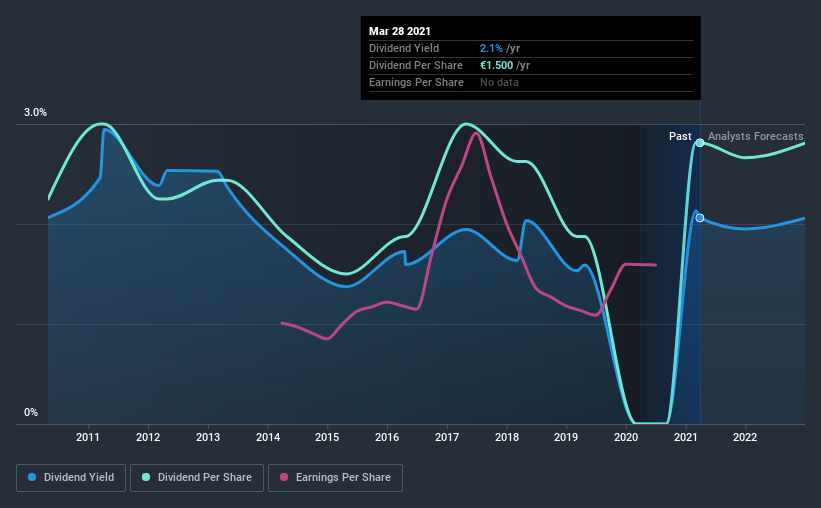821x508 pixels.
Task: Click the 2.1% Dividend Yield tooltip value
Action: 491,48
